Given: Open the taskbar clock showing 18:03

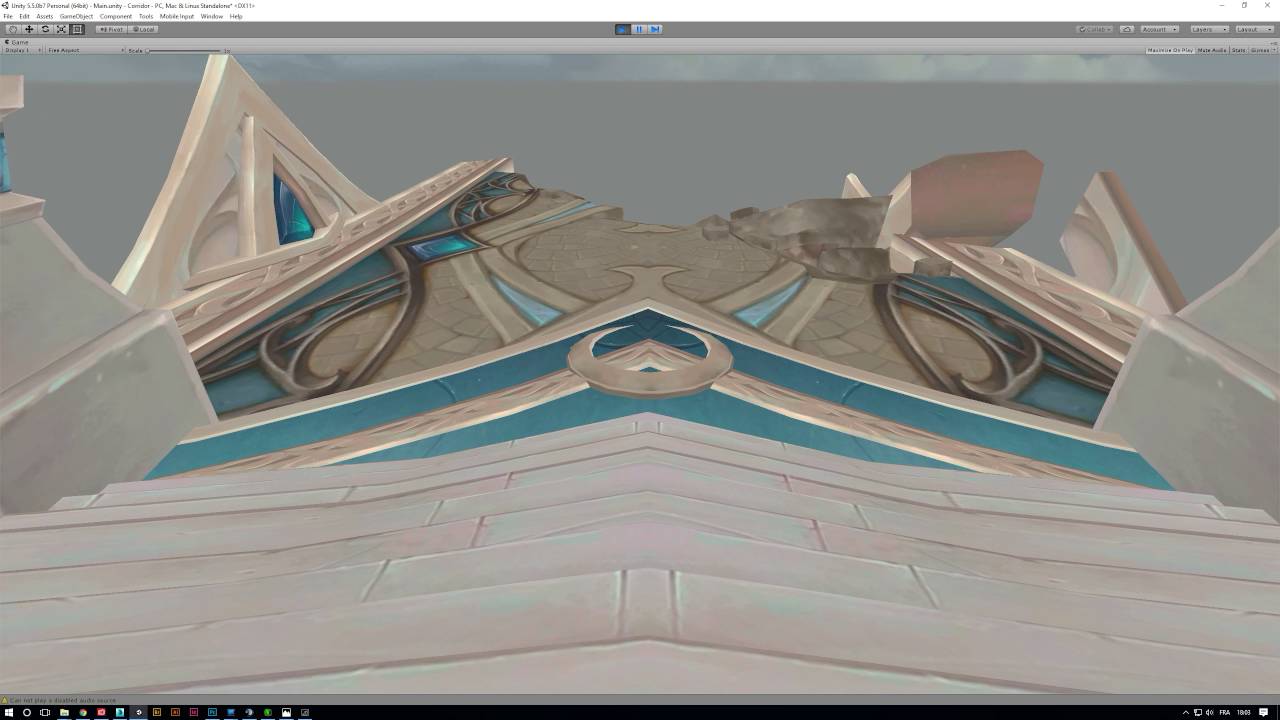Looking at the screenshot, I should point(1243,712).
